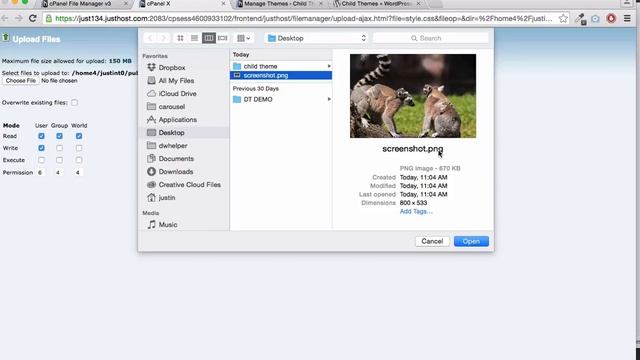The width and height of the screenshot is (640, 360).
Task: Switch file dialog to cover flow view
Action: click(x=222, y=38)
